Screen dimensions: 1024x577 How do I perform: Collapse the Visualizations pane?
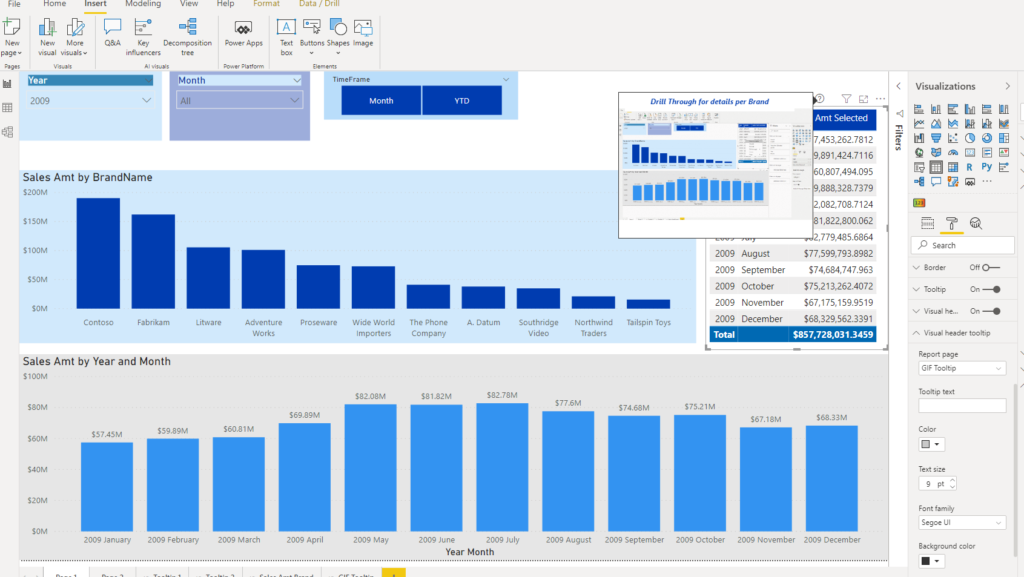click(x=1008, y=86)
